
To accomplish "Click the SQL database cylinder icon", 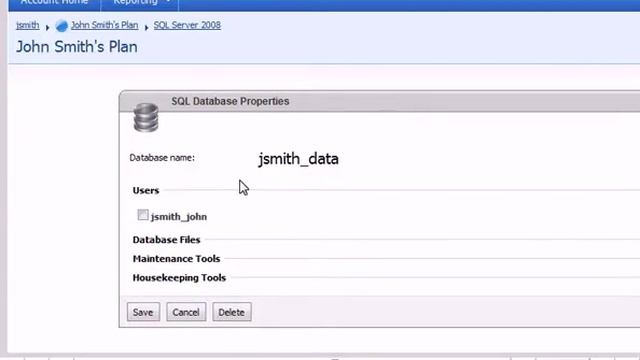I will [x=146, y=118].
